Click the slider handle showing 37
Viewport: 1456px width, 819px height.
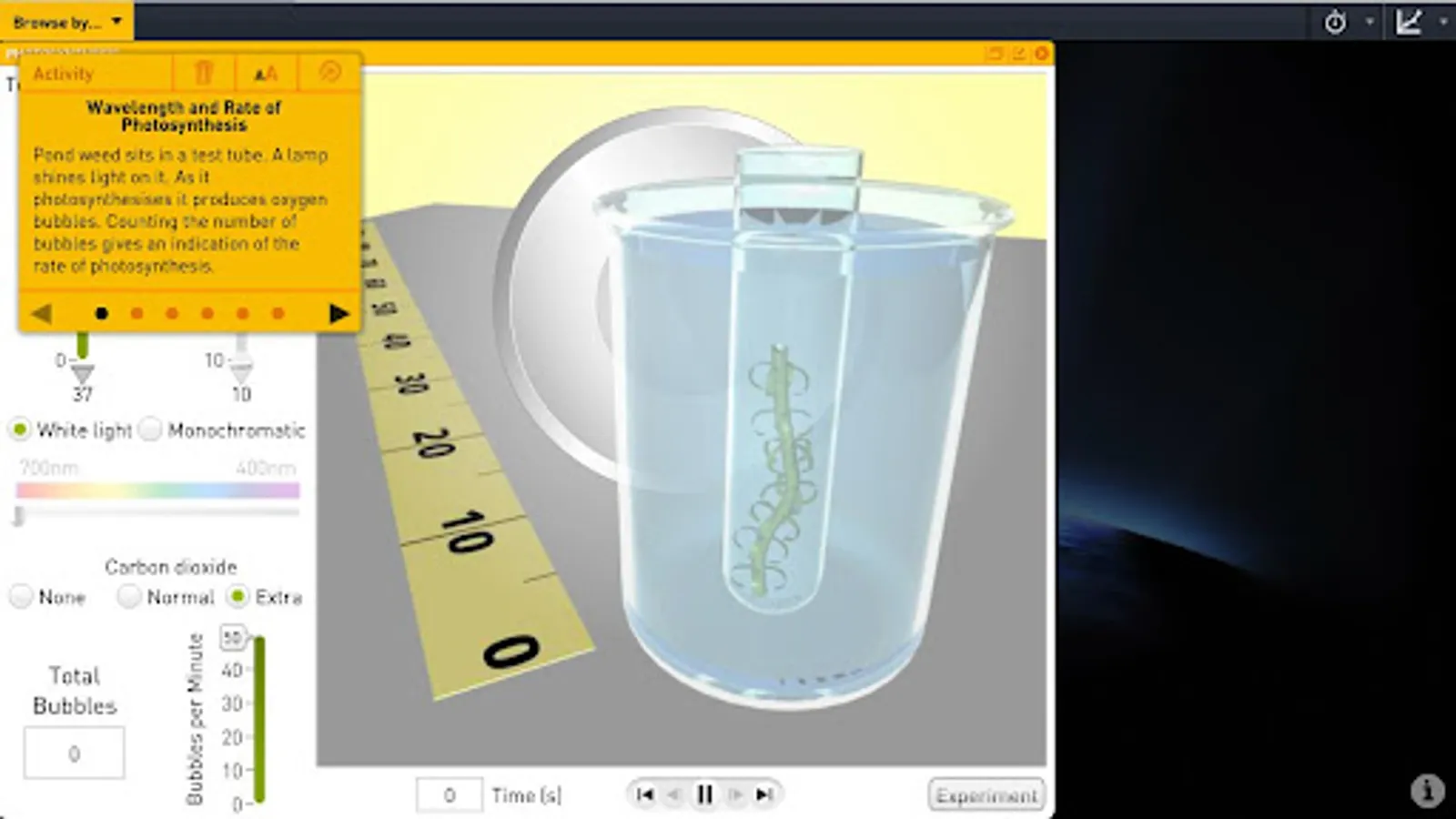coord(82,373)
